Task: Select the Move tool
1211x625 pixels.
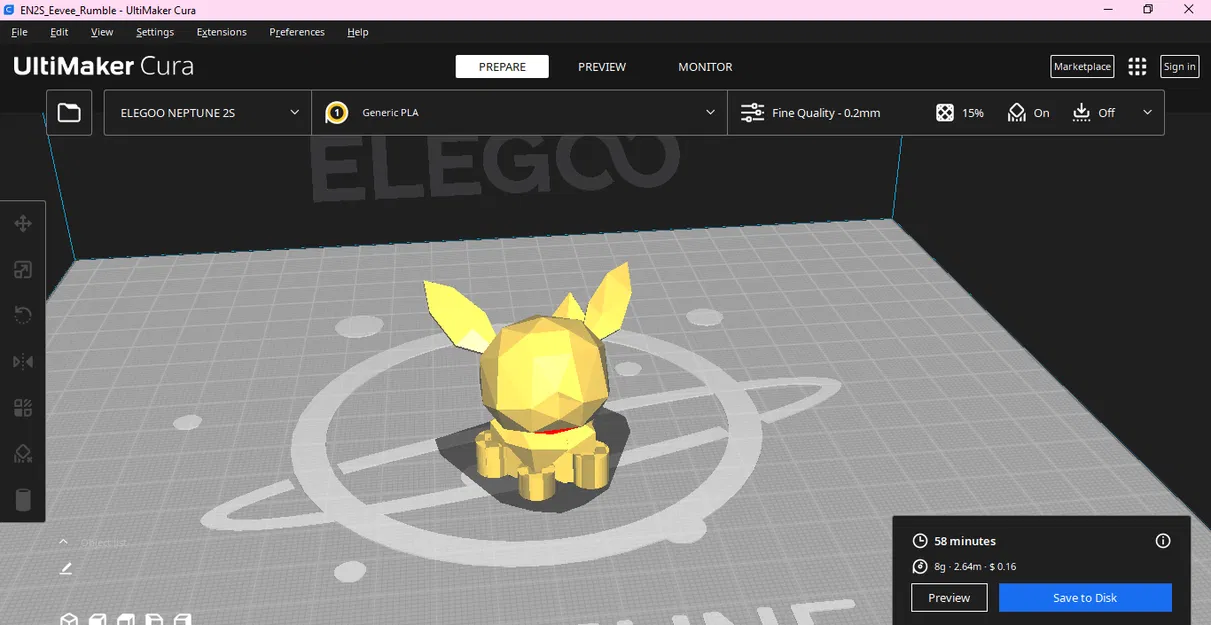Action: click(x=23, y=223)
